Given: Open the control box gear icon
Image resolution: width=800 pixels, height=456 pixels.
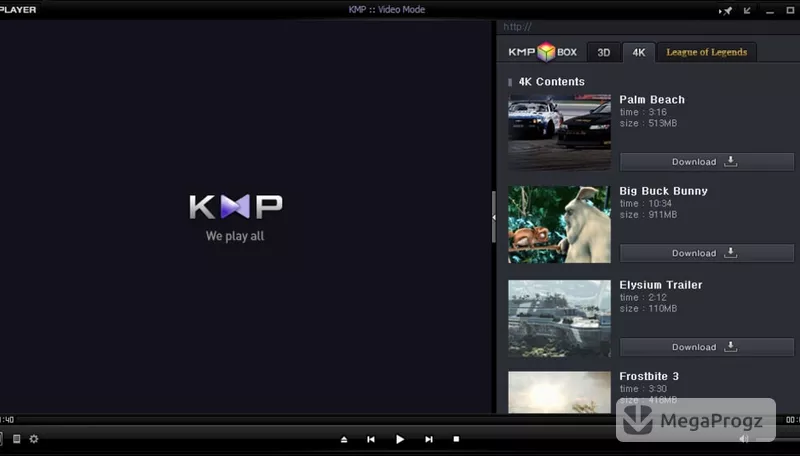Looking at the screenshot, I should tap(34, 439).
